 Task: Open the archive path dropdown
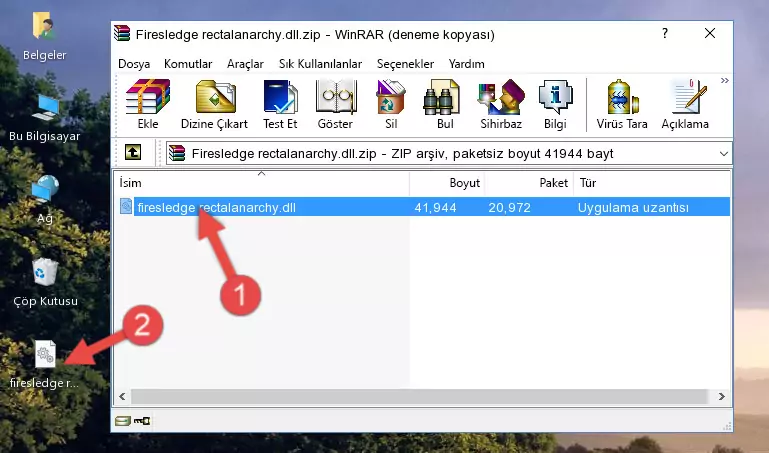click(x=723, y=153)
